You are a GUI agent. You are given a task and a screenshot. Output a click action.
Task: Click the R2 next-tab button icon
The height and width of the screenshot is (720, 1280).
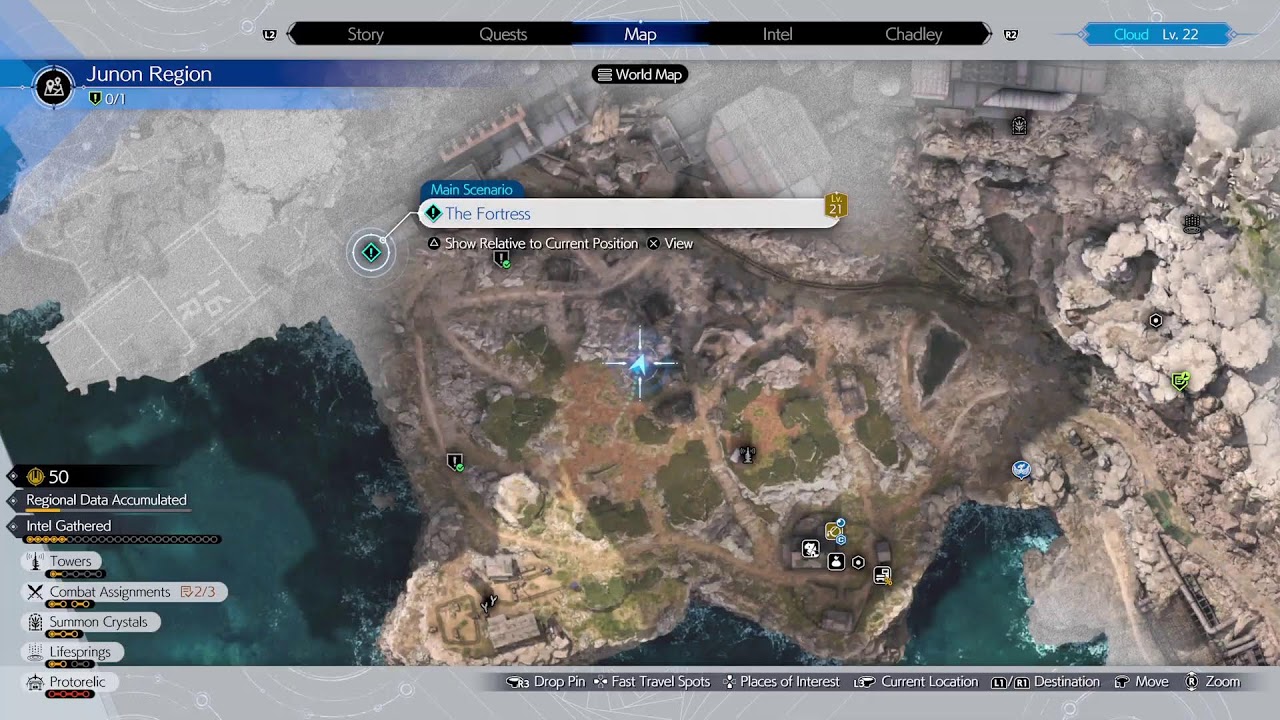(x=1011, y=35)
